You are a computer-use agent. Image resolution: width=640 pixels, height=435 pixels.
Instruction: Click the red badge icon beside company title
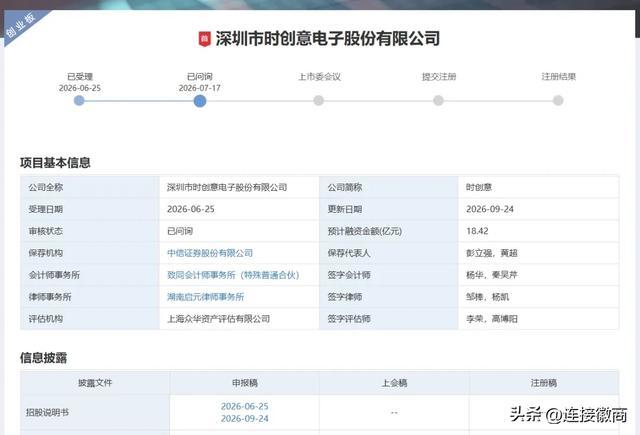coord(204,39)
